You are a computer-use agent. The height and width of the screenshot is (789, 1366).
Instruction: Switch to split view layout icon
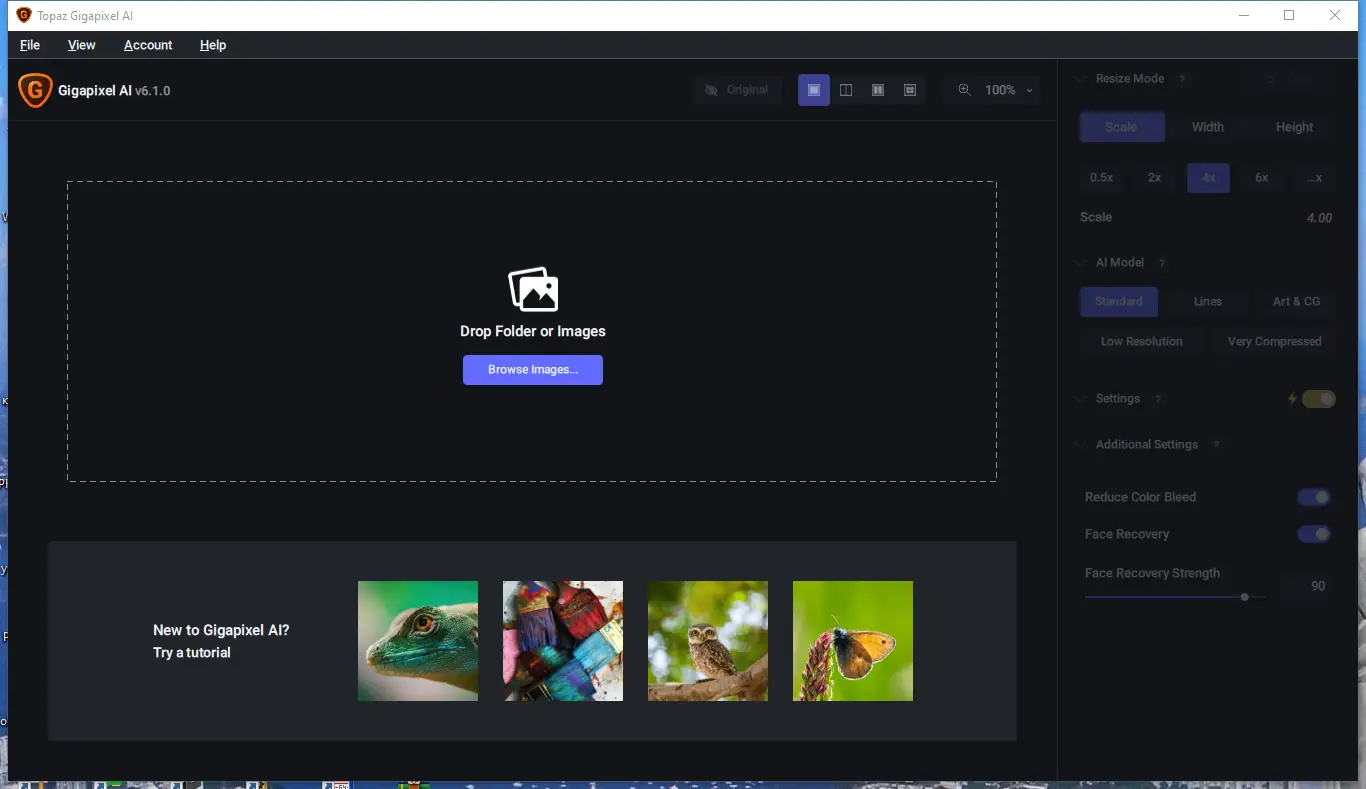coord(846,90)
